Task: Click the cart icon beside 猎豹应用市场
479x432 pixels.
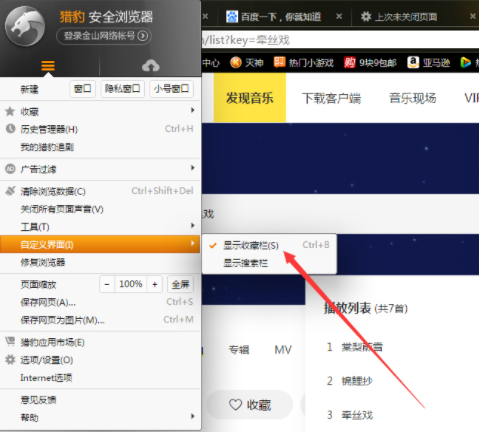Action: [x=10, y=341]
